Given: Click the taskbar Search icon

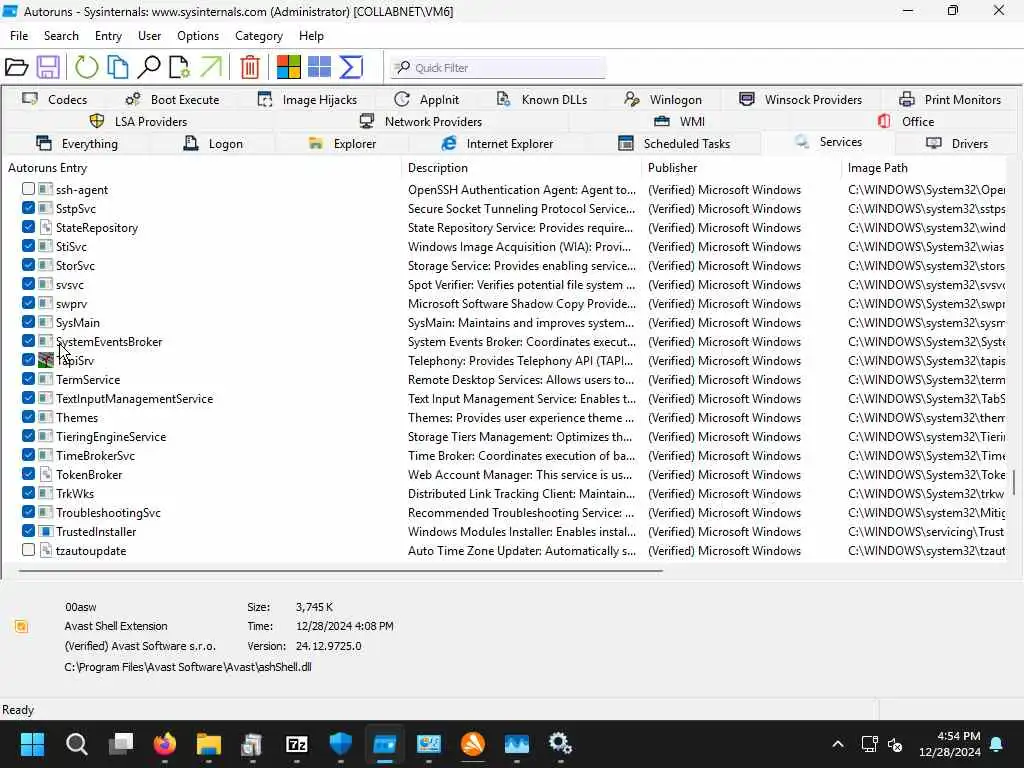Looking at the screenshot, I should point(76,744).
